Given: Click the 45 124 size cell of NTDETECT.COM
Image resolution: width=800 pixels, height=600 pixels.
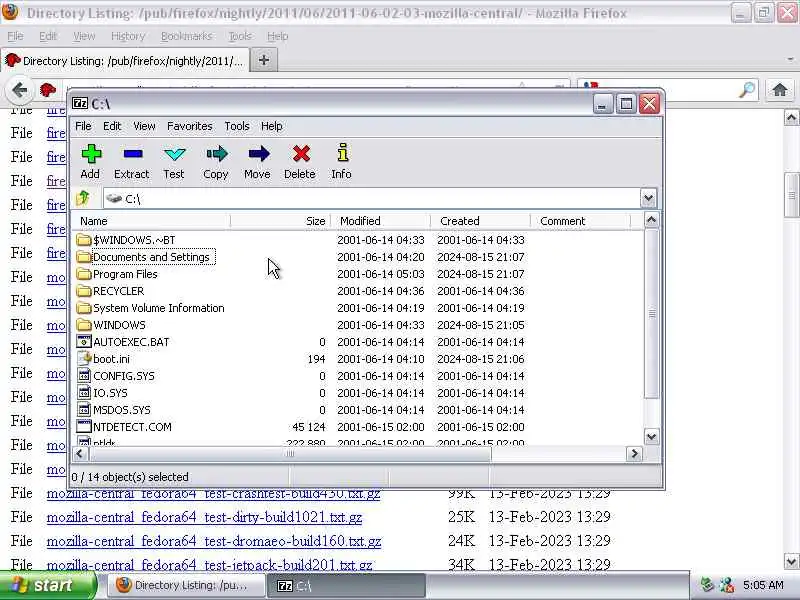Looking at the screenshot, I should [308, 427].
